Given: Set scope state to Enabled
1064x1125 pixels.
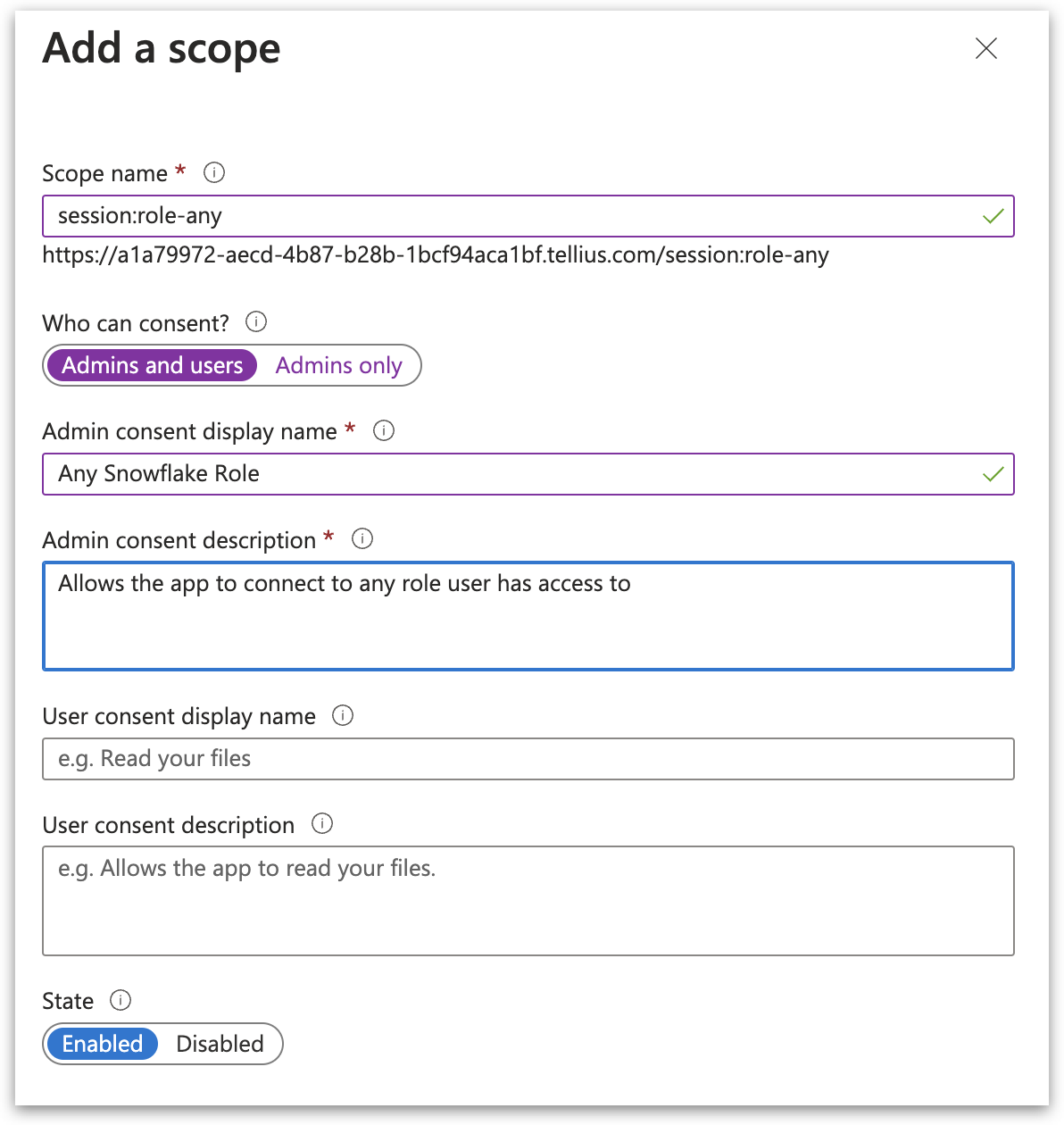Looking at the screenshot, I should coord(103,1044).
